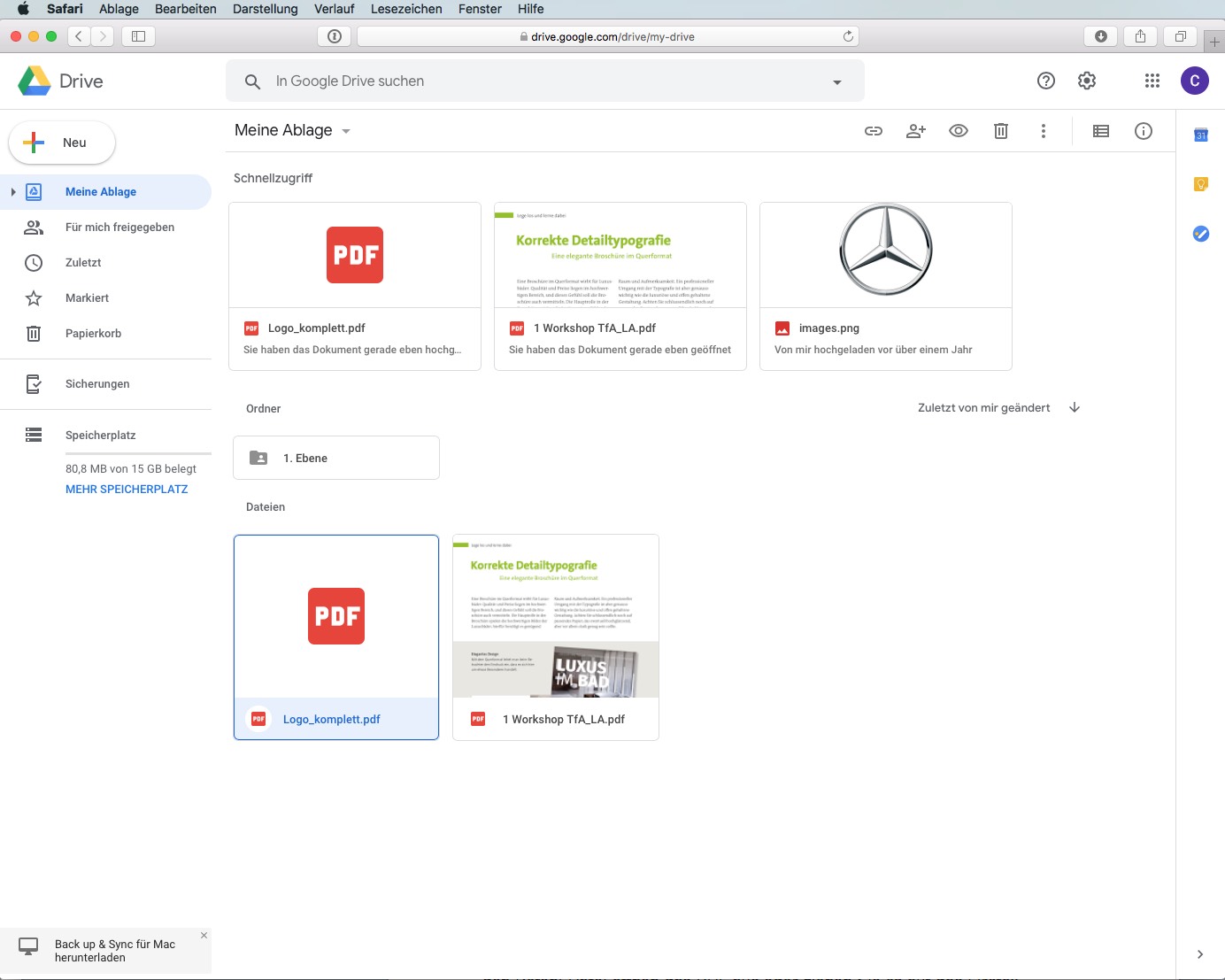This screenshot has width=1225, height=980.
Task: Click the get shareable link icon
Action: coord(874,131)
